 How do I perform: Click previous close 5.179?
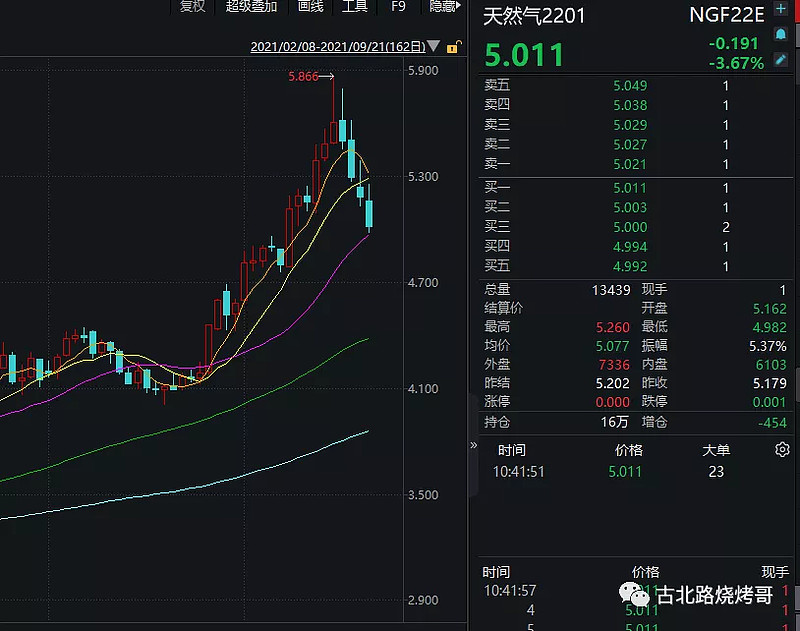click(769, 383)
